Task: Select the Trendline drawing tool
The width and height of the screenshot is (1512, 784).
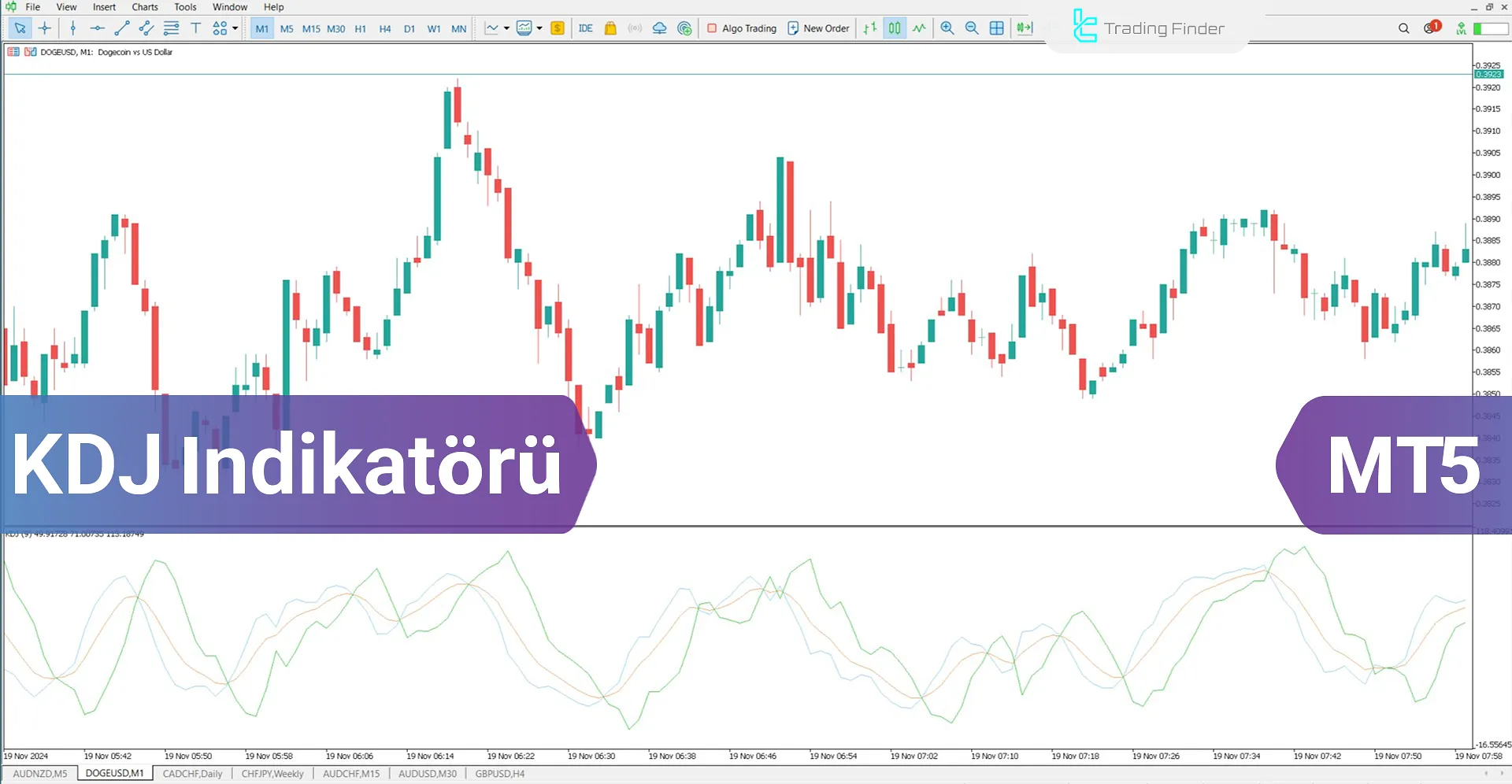Action: (121, 28)
